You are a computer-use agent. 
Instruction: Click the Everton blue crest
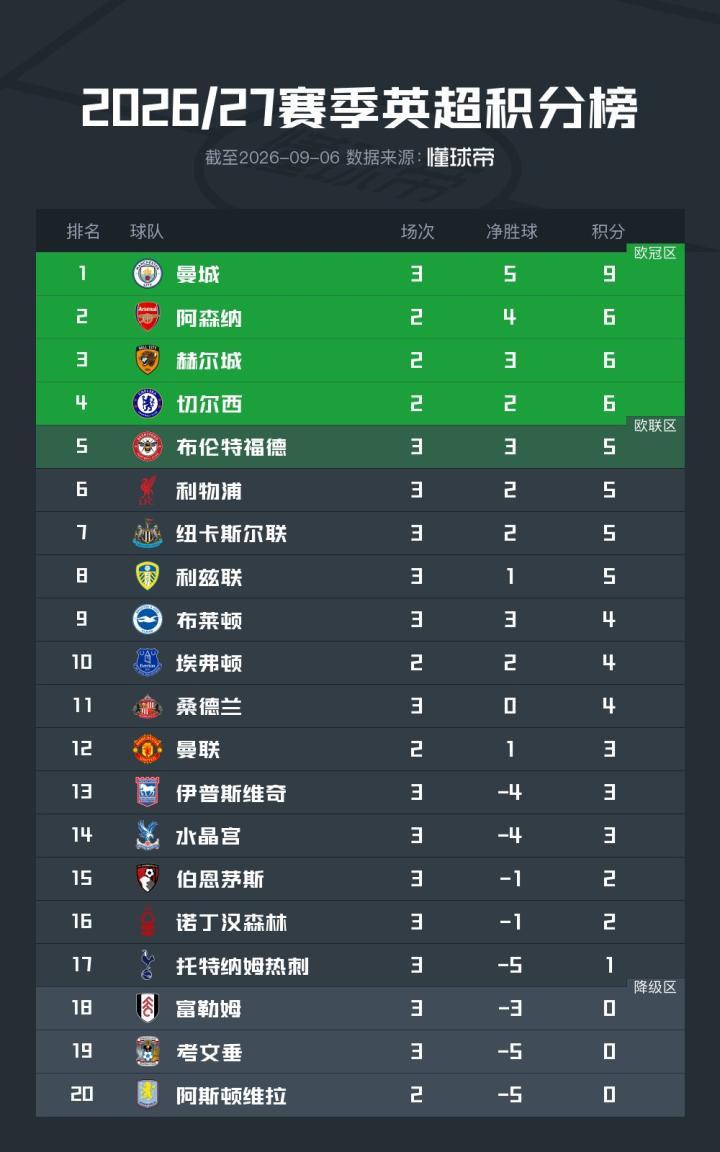(x=148, y=663)
